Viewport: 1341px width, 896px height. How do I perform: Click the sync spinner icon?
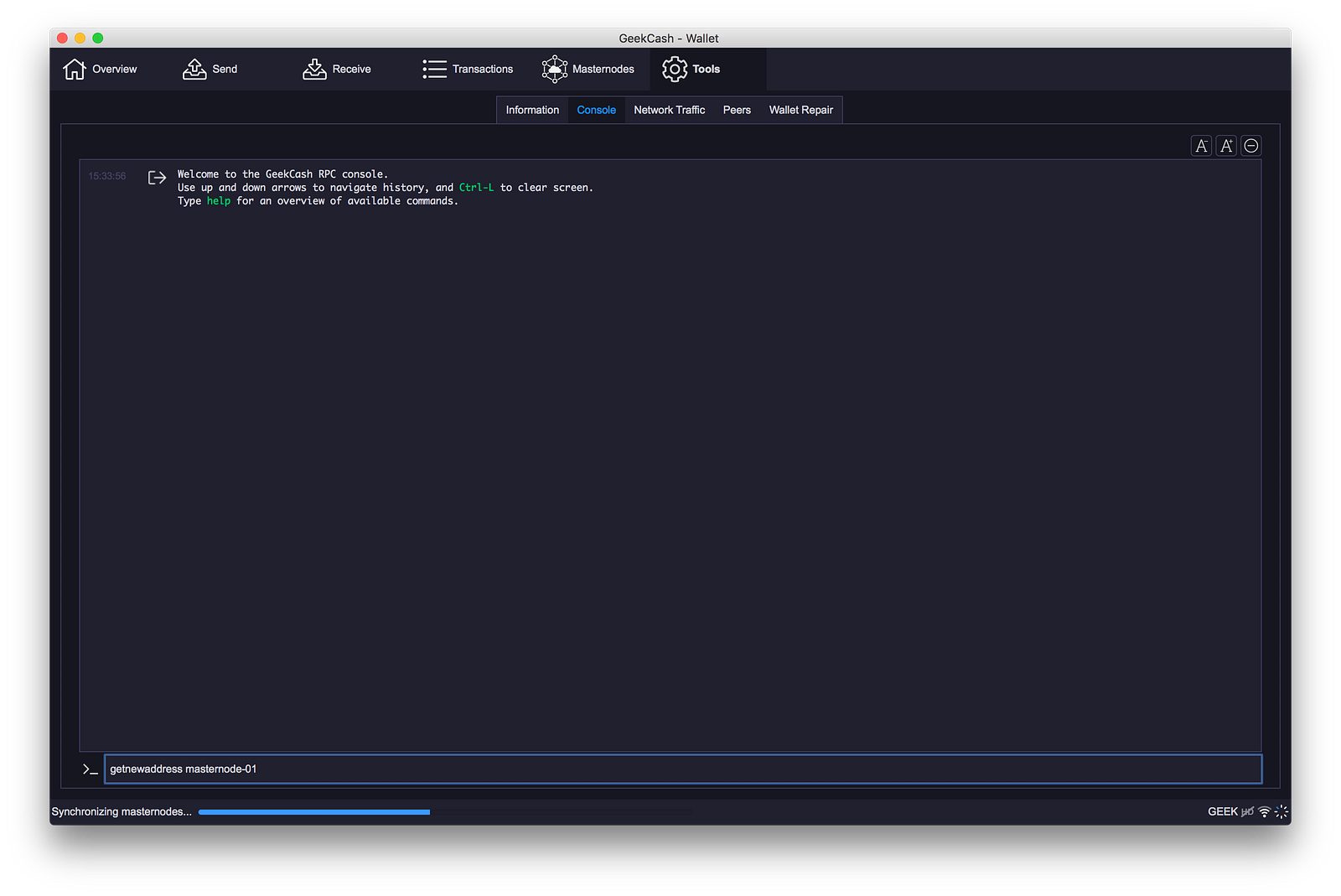[x=1281, y=811]
